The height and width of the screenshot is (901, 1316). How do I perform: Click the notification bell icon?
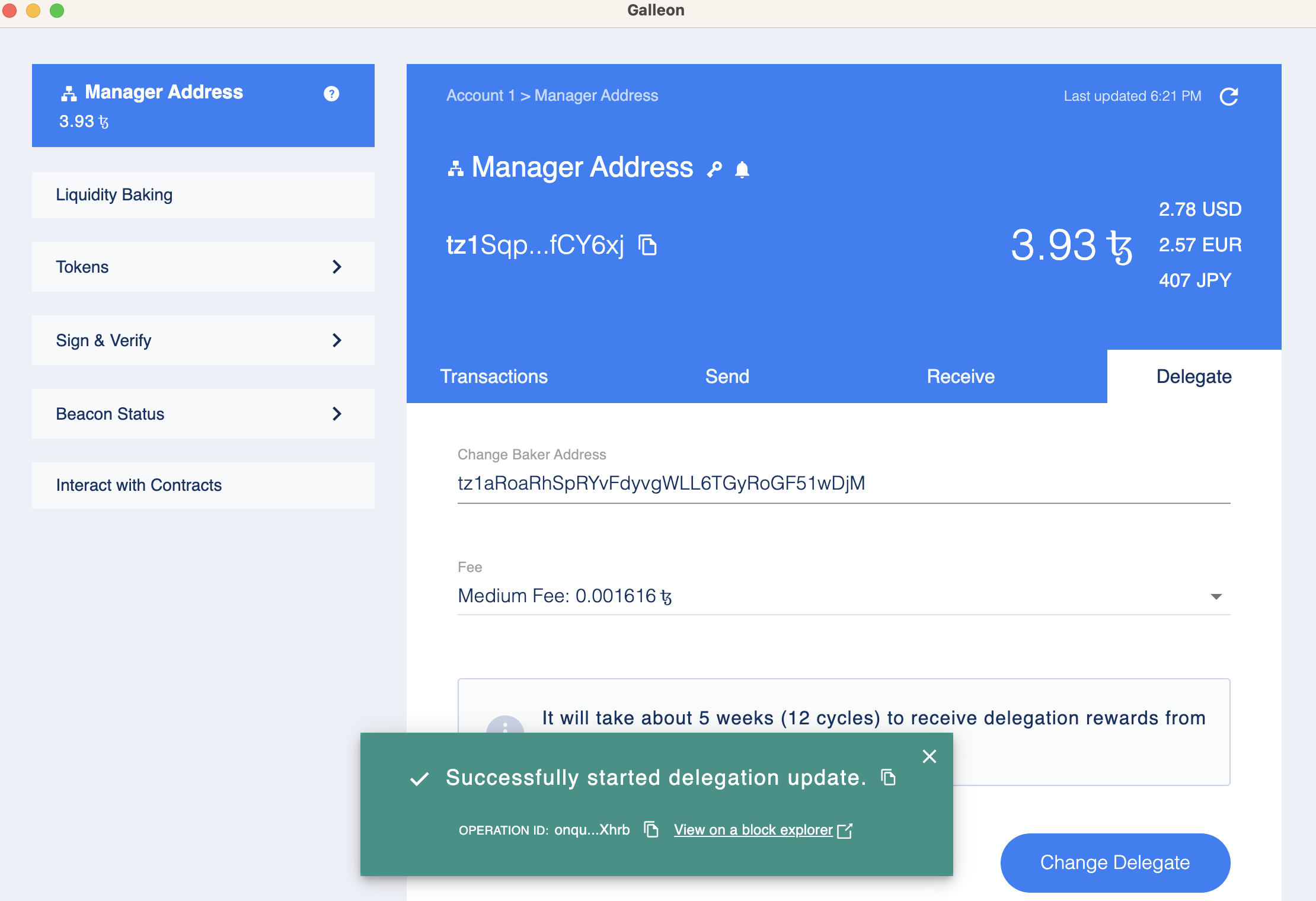742,170
